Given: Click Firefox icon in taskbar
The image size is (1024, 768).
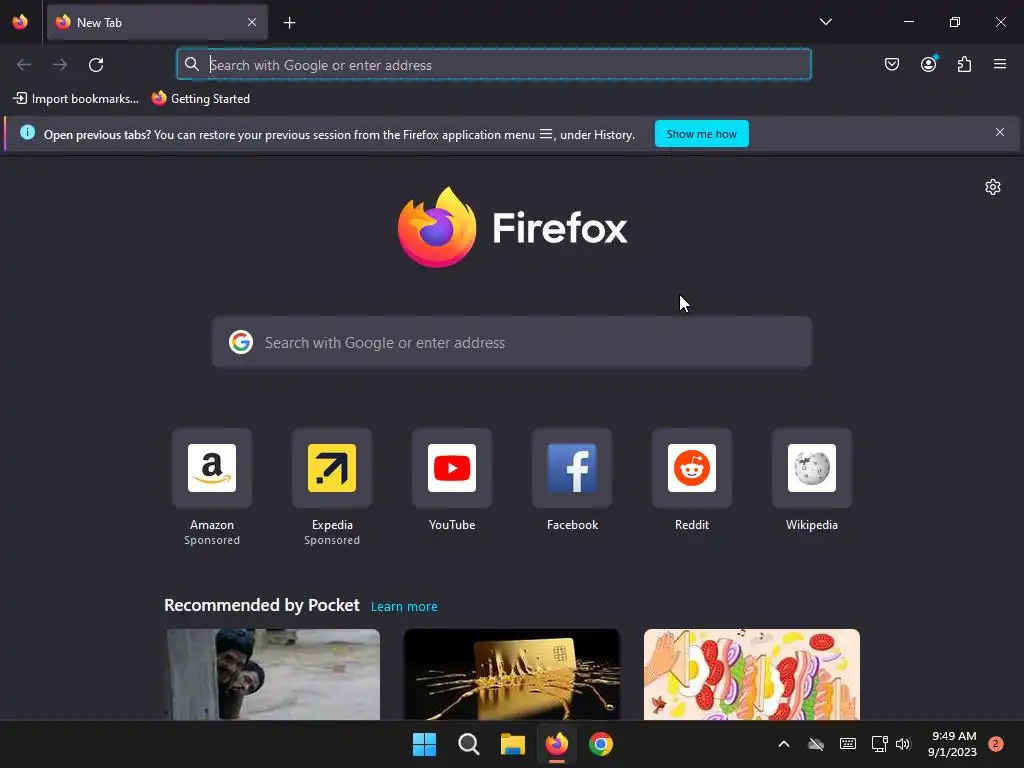Looking at the screenshot, I should point(556,744).
